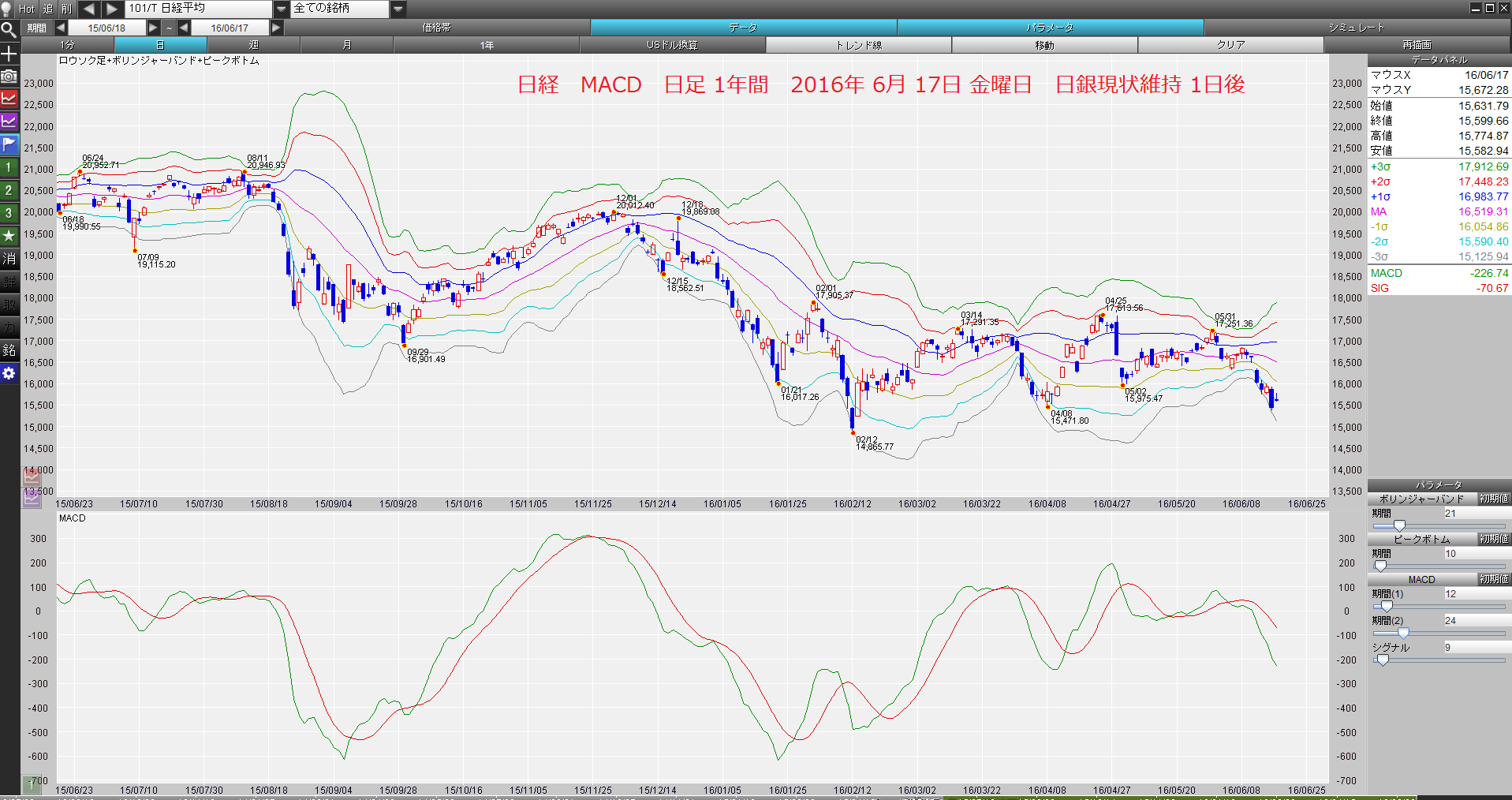Click the クリア button
Viewport: 1512px width, 800px height.
[x=1230, y=45]
